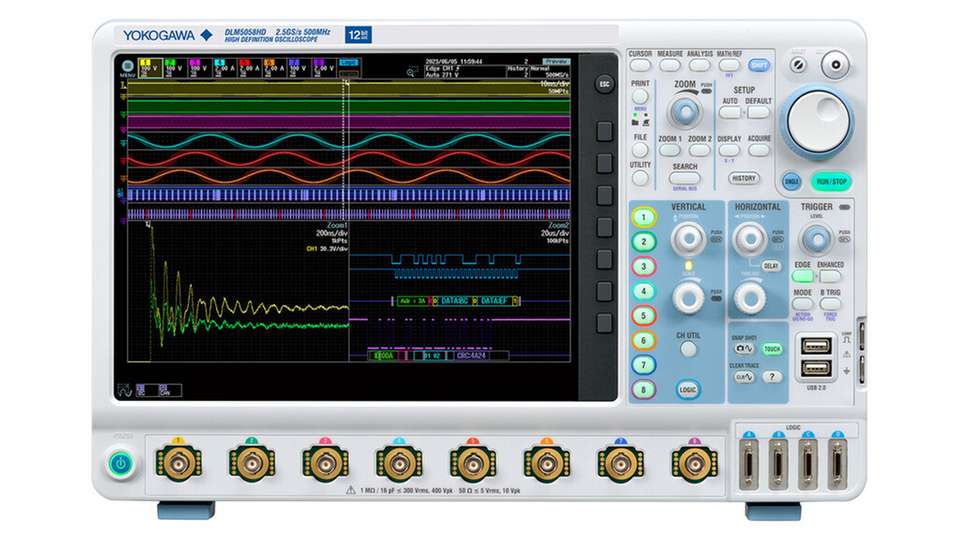Push the round PRINT button

pos(640,97)
